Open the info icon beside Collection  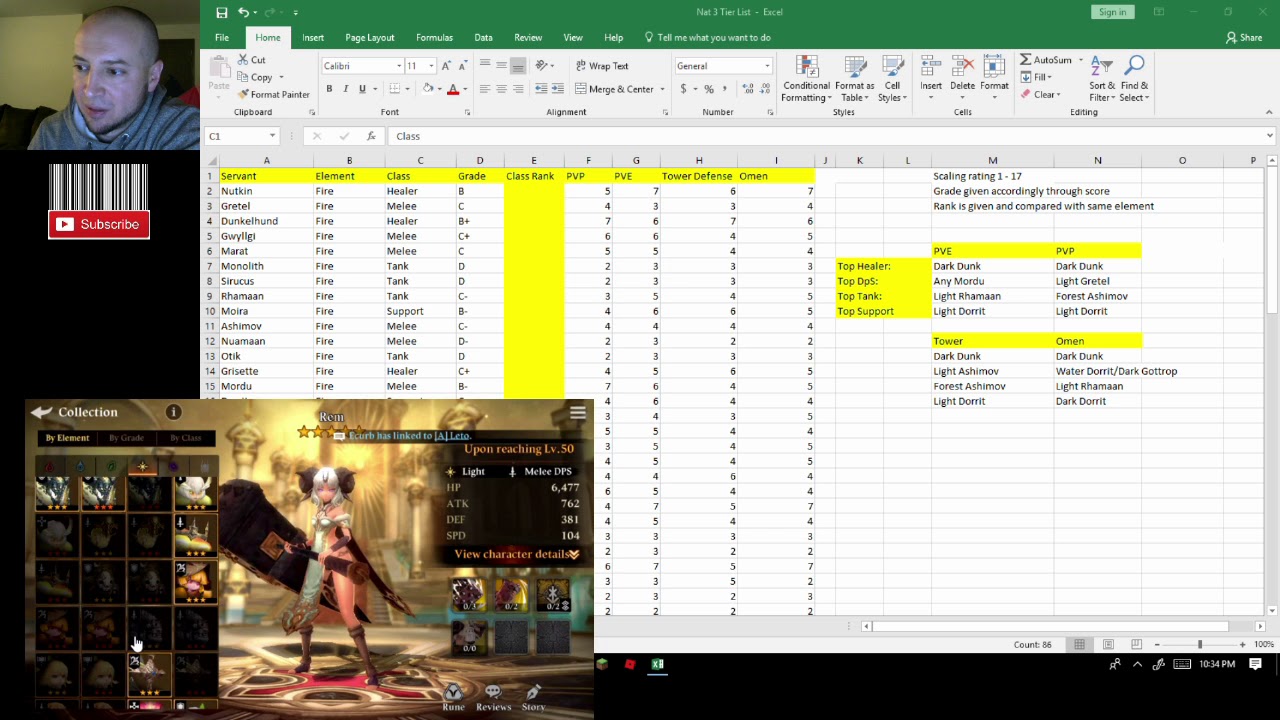click(x=173, y=412)
